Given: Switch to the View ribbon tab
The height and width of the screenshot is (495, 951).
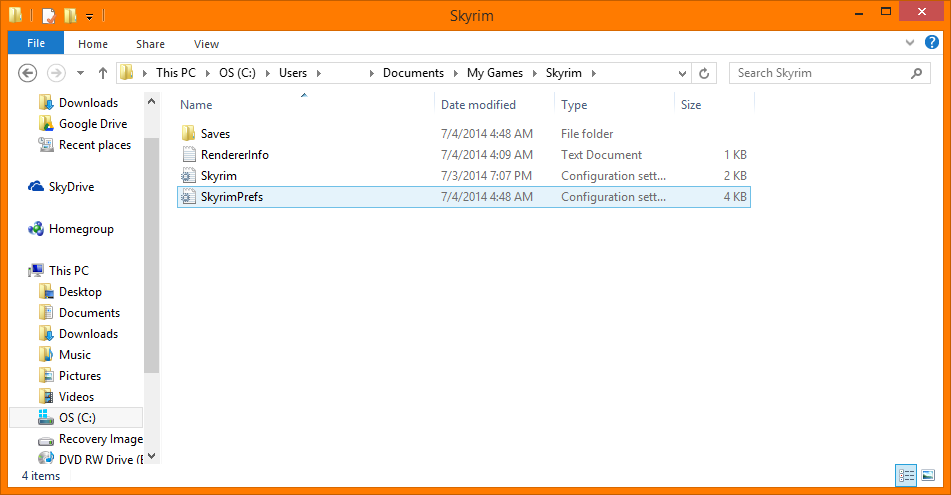Looking at the screenshot, I should [206, 43].
